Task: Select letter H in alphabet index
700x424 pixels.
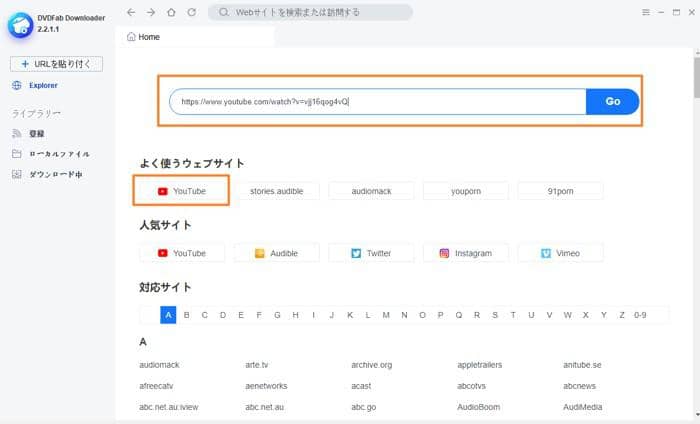Action: tap(295, 315)
